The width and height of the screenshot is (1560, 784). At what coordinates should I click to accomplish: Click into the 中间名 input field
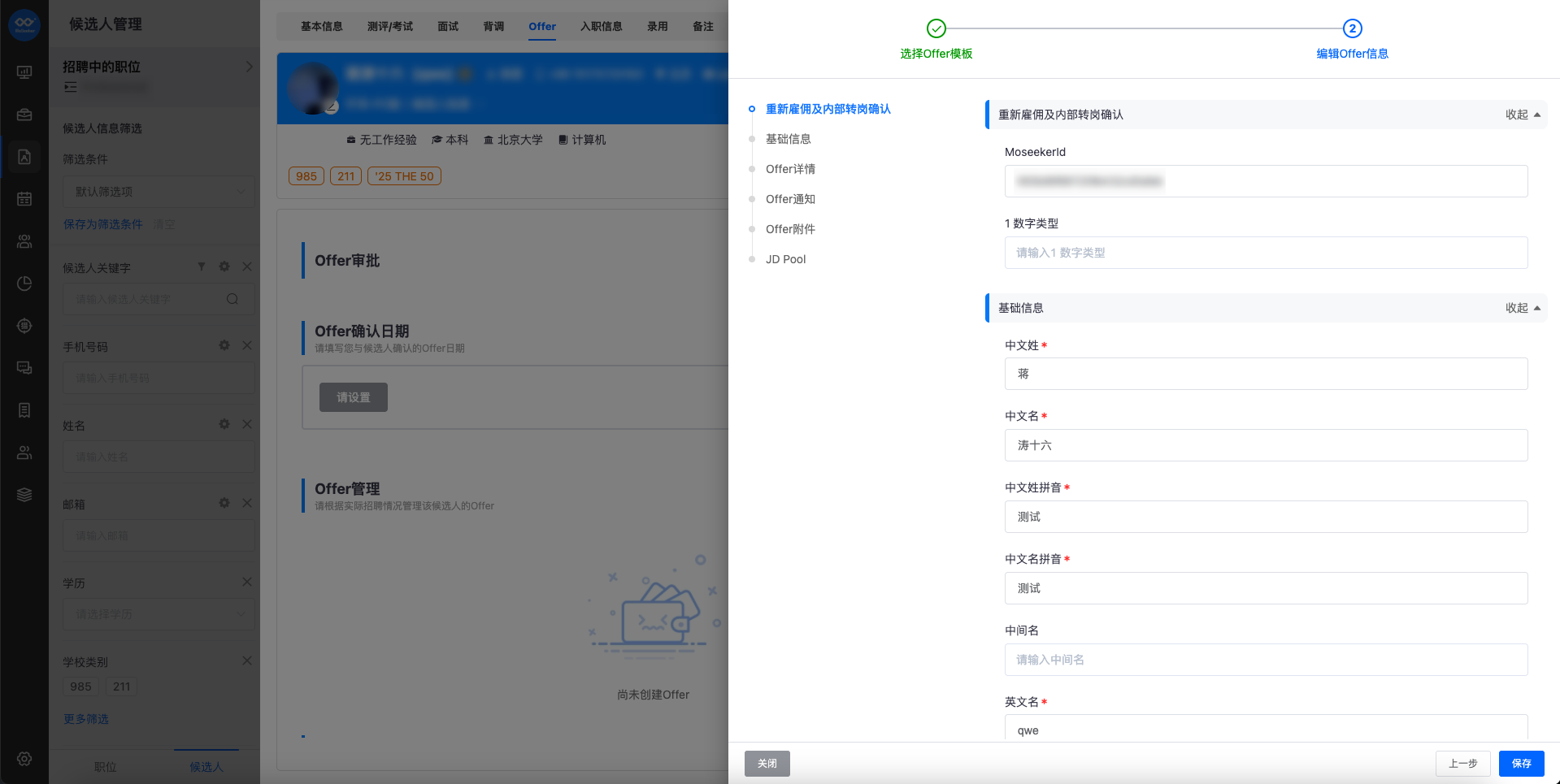point(1266,660)
